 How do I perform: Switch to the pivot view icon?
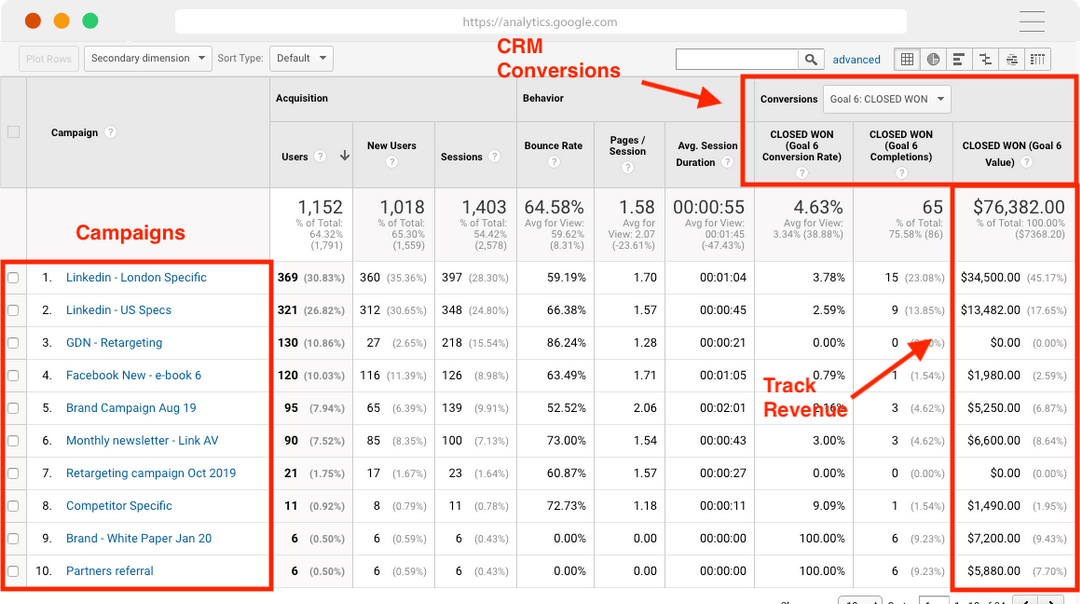[1038, 59]
